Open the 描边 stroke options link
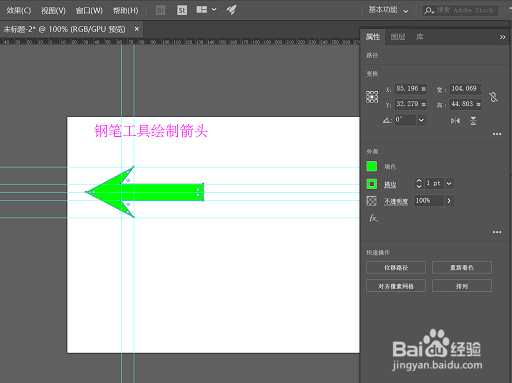Screen dimensions: 512x383 pos(390,184)
